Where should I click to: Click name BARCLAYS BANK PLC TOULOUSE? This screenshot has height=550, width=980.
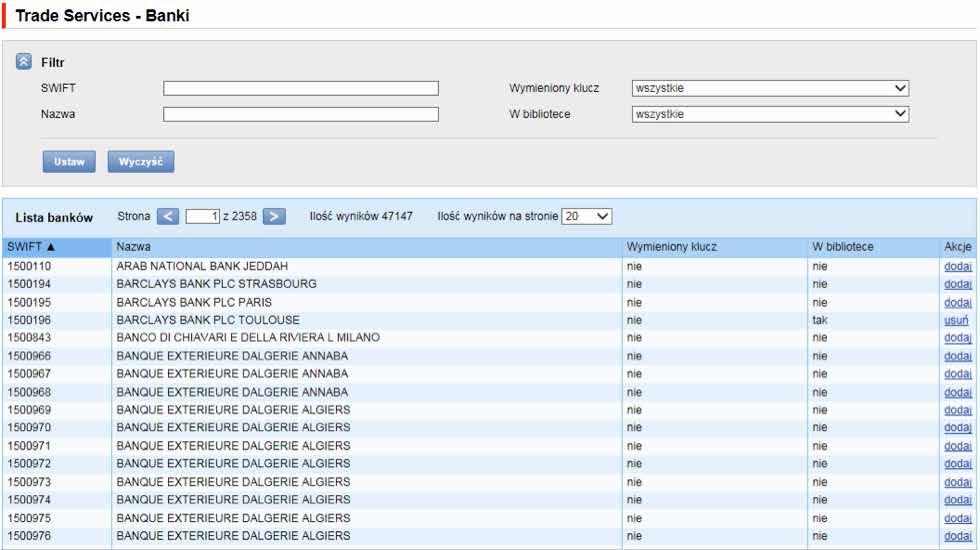pyautogui.click(x=208, y=320)
